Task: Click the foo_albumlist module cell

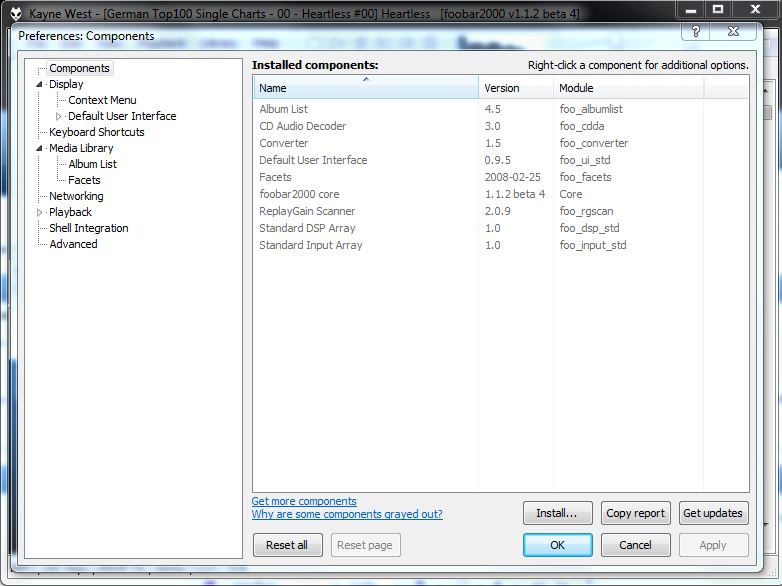Action: (591, 109)
